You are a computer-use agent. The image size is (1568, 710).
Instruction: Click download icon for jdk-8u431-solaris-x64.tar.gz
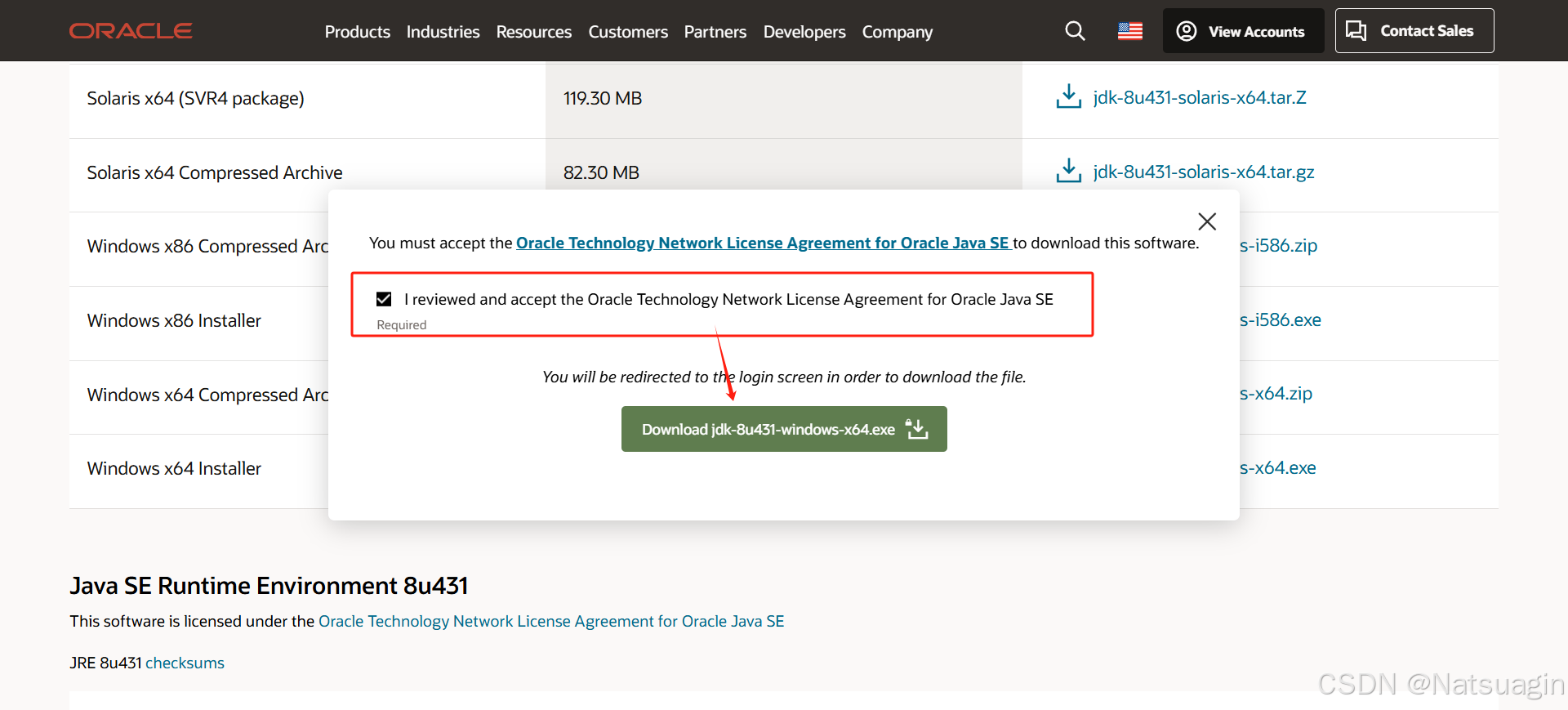coord(1068,171)
